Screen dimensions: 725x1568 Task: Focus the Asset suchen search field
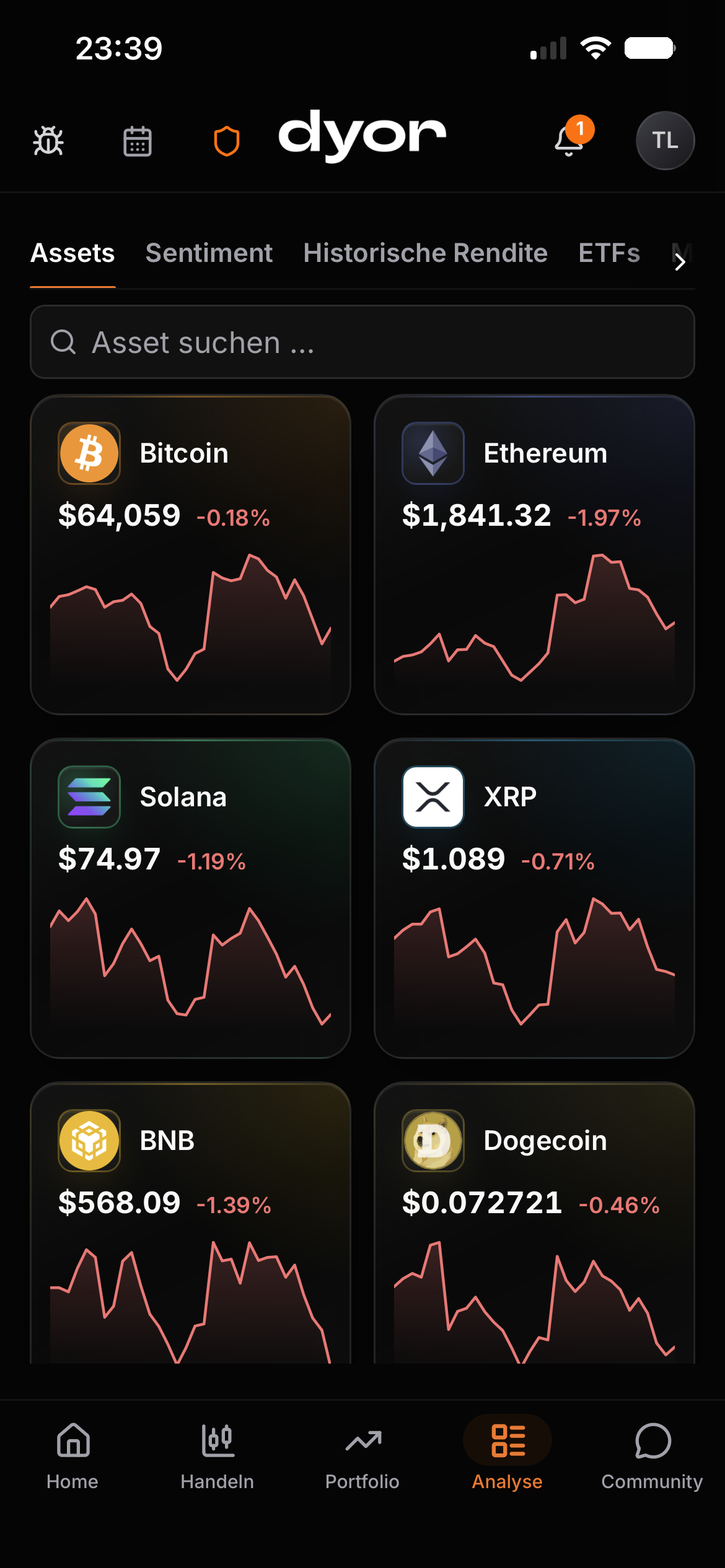click(362, 342)
